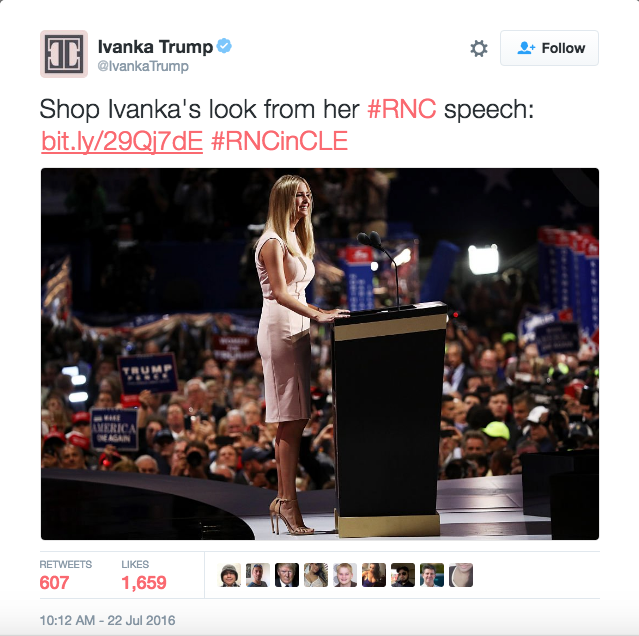Viewport: 639px width, 636px height.
Task: Open the Ivanka Trump display name
Action: (155, 46)
